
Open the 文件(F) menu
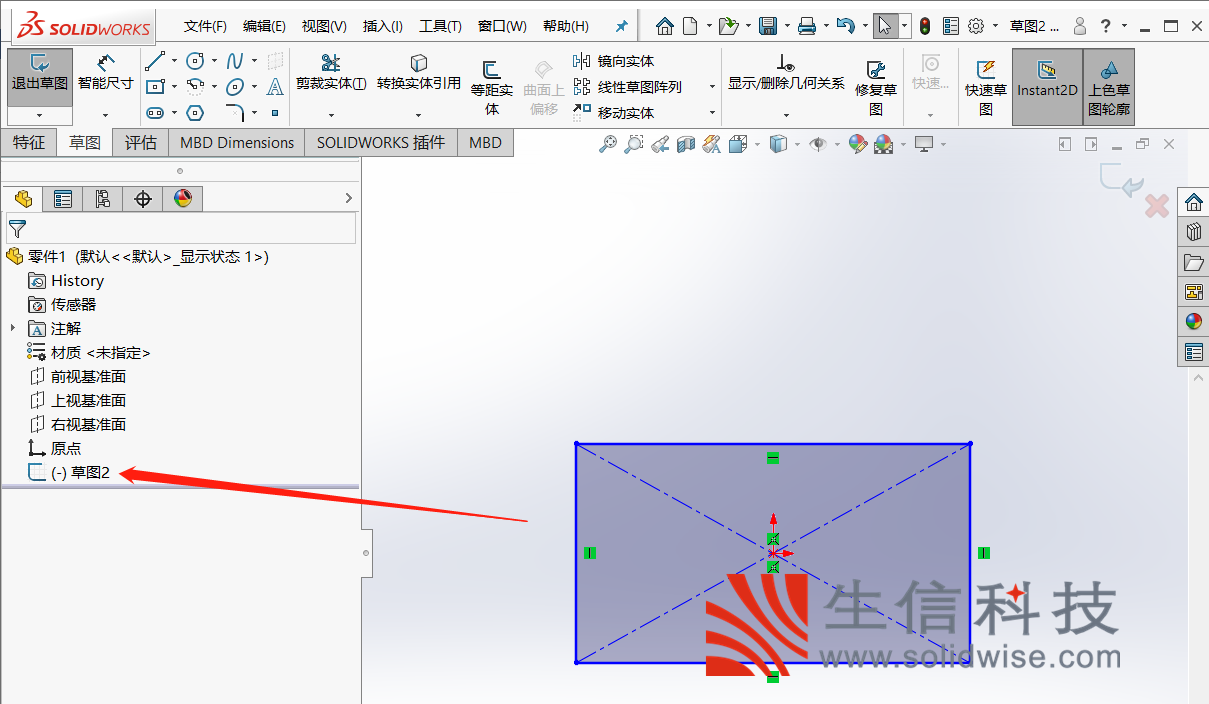[x=205, y=26]
